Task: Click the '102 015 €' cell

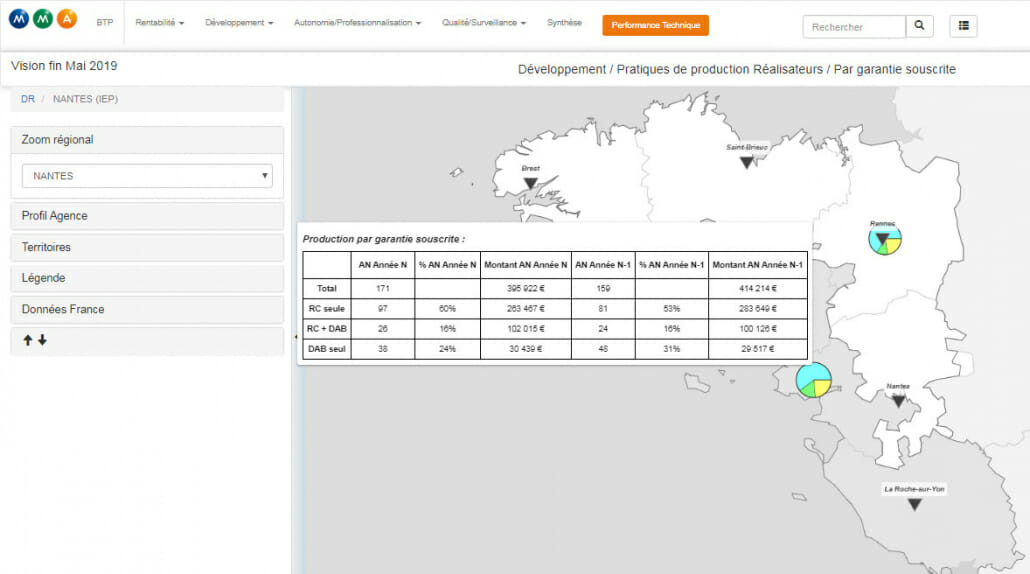Action: (x=526, y=328)
